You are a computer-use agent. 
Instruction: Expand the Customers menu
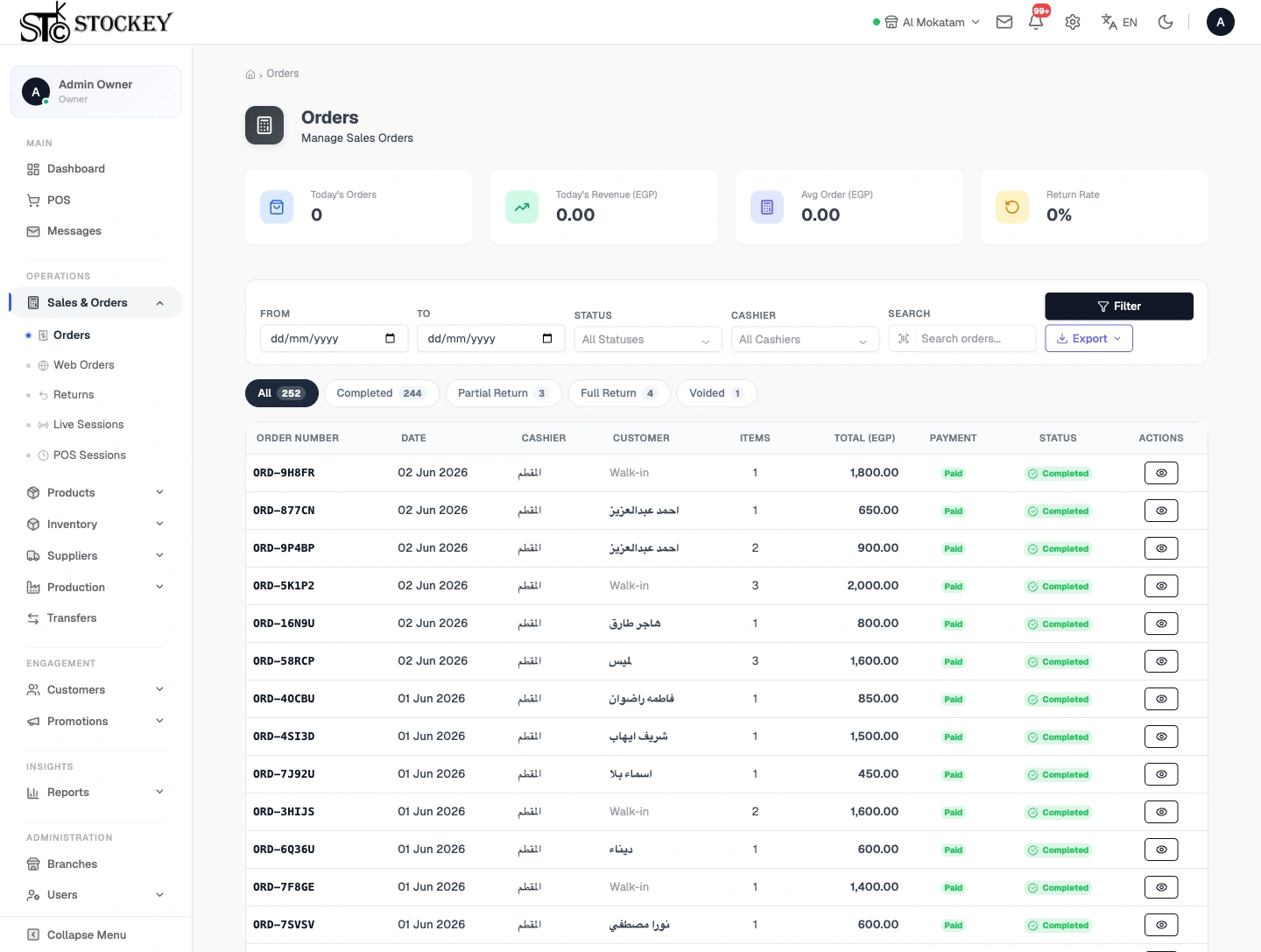(x=96, y=690)
